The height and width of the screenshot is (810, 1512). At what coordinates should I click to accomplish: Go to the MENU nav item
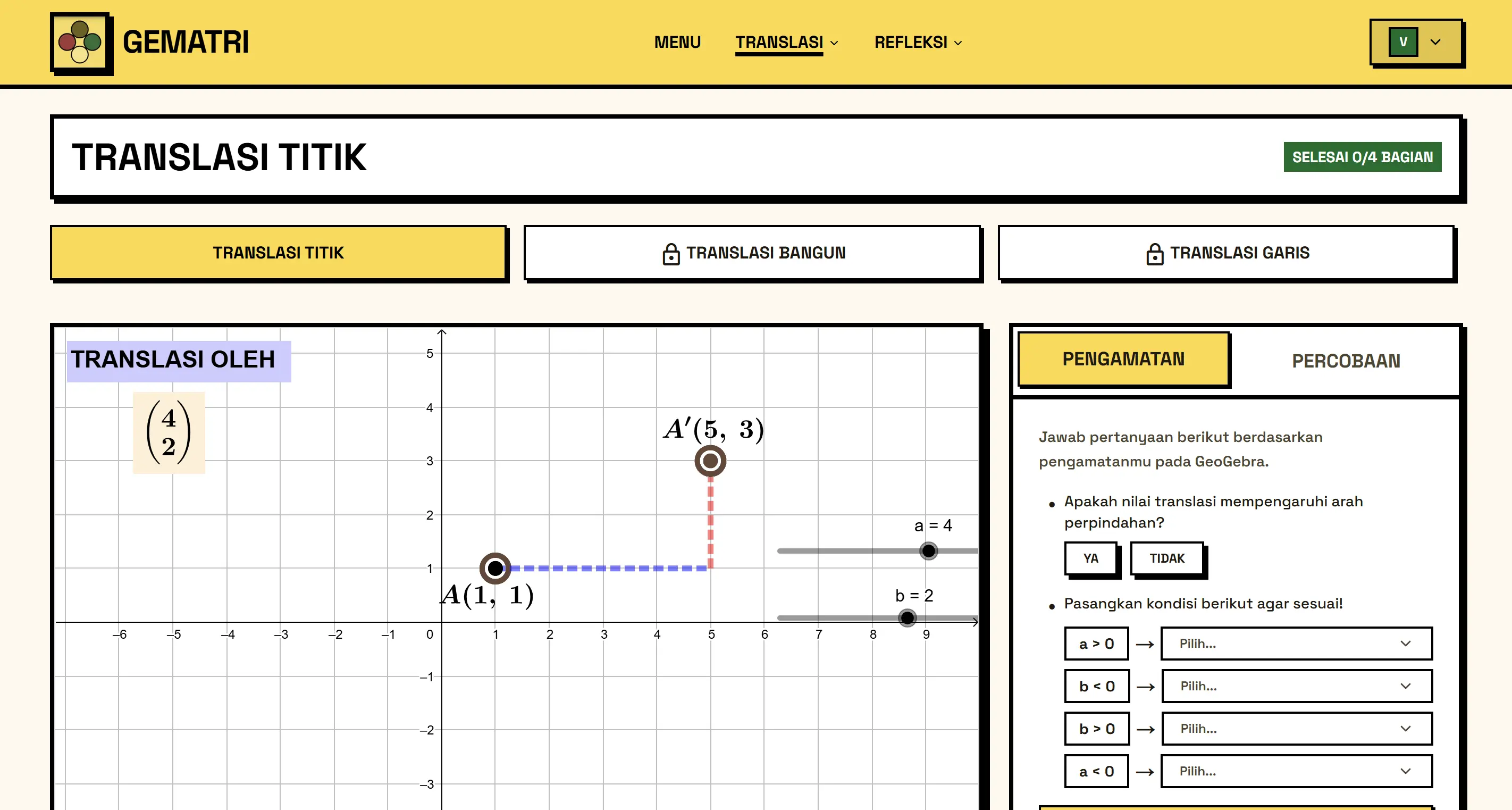677,43
